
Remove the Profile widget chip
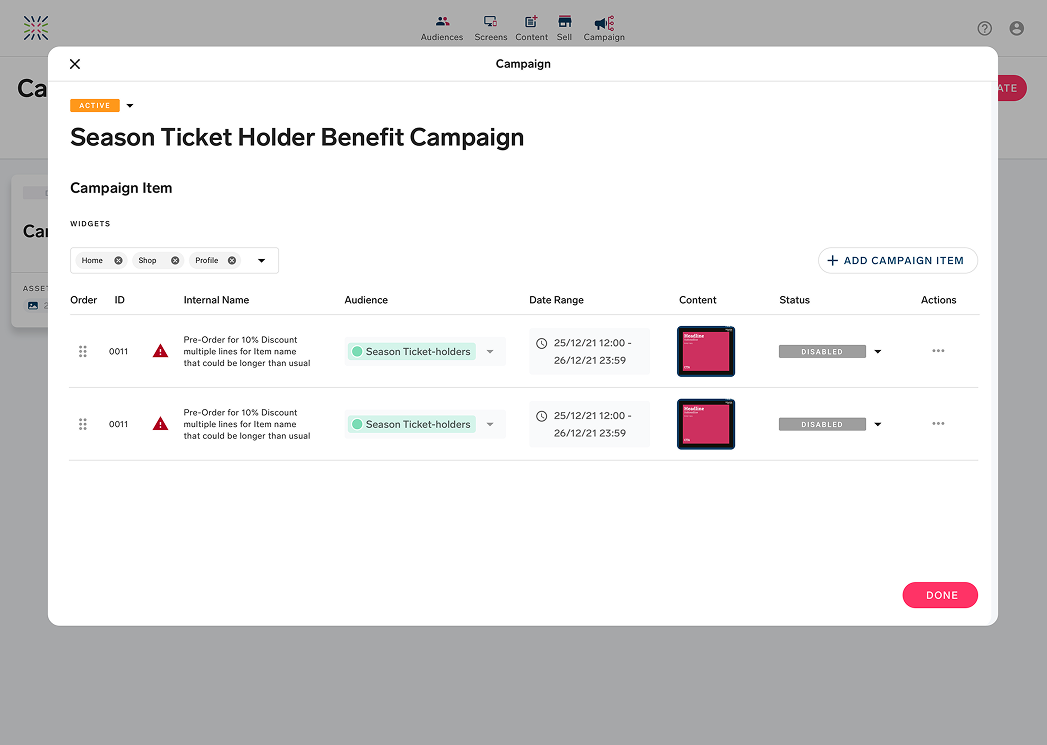pos(232,260)
